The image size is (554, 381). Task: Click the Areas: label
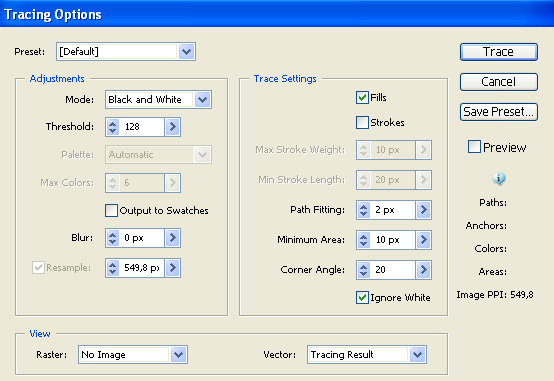tap(493, 271)
